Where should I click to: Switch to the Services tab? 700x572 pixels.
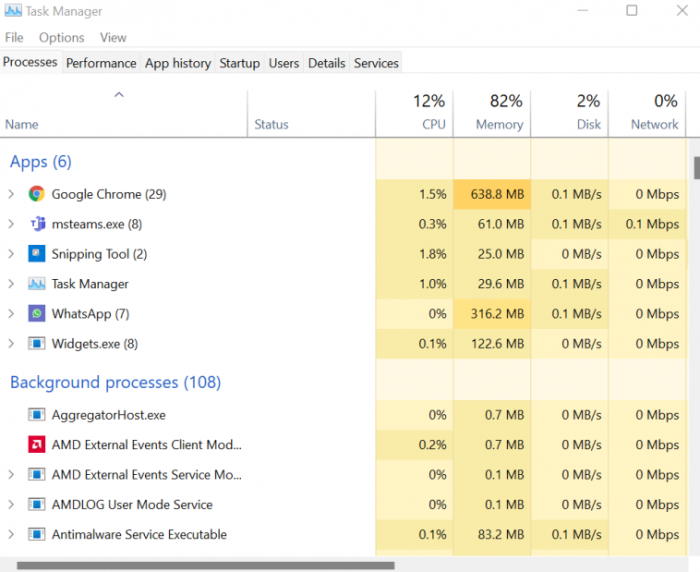tap(376, 63)
